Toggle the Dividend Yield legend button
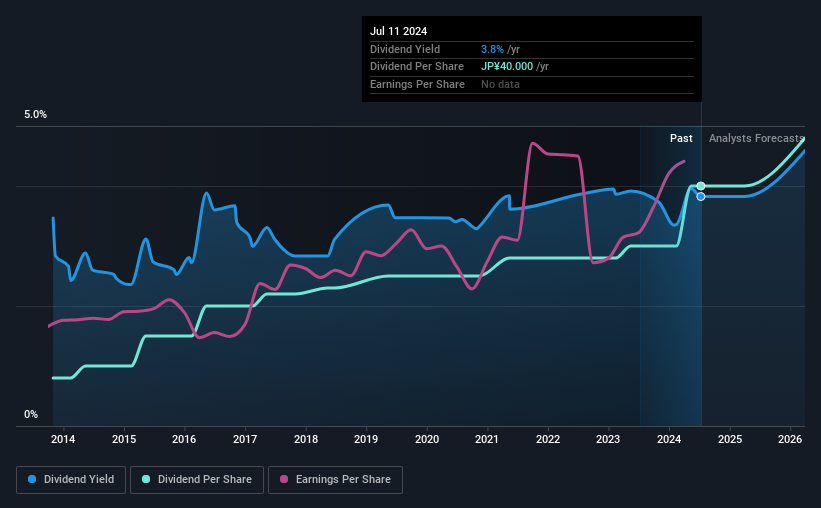Image resolution: width=821 pixels, height=508 pixels. [71, 480]
